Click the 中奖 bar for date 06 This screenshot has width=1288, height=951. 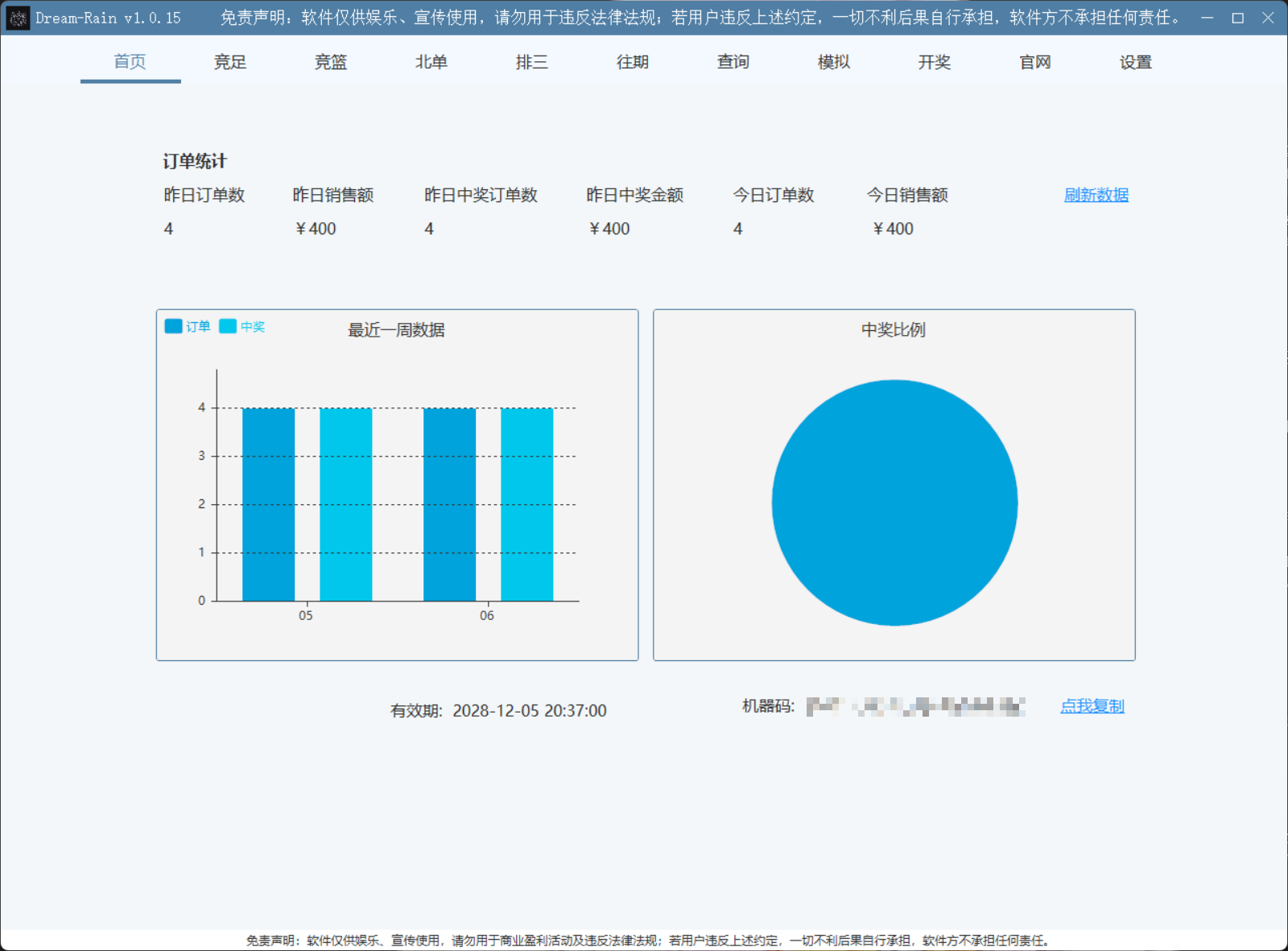pyautogui.click(x=526, y=504)
